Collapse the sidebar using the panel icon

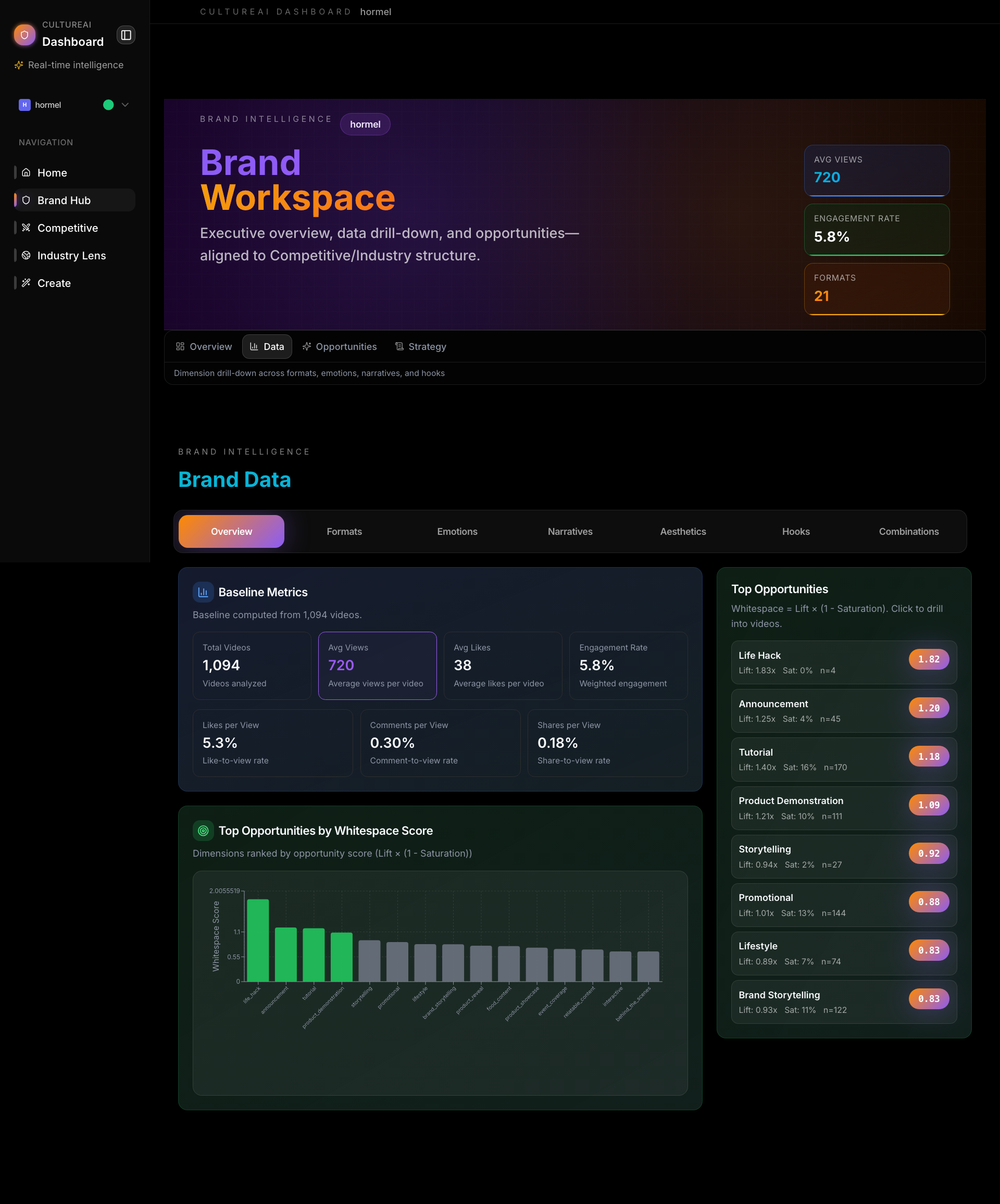[x=126, y=35]
